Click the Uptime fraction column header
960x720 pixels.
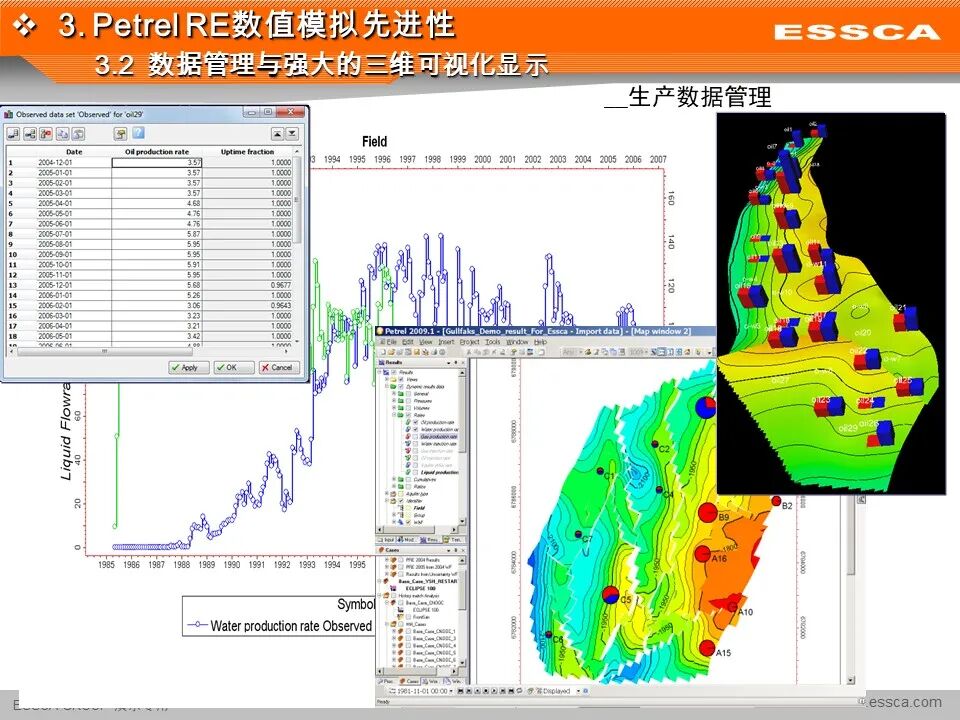point(247,151)
